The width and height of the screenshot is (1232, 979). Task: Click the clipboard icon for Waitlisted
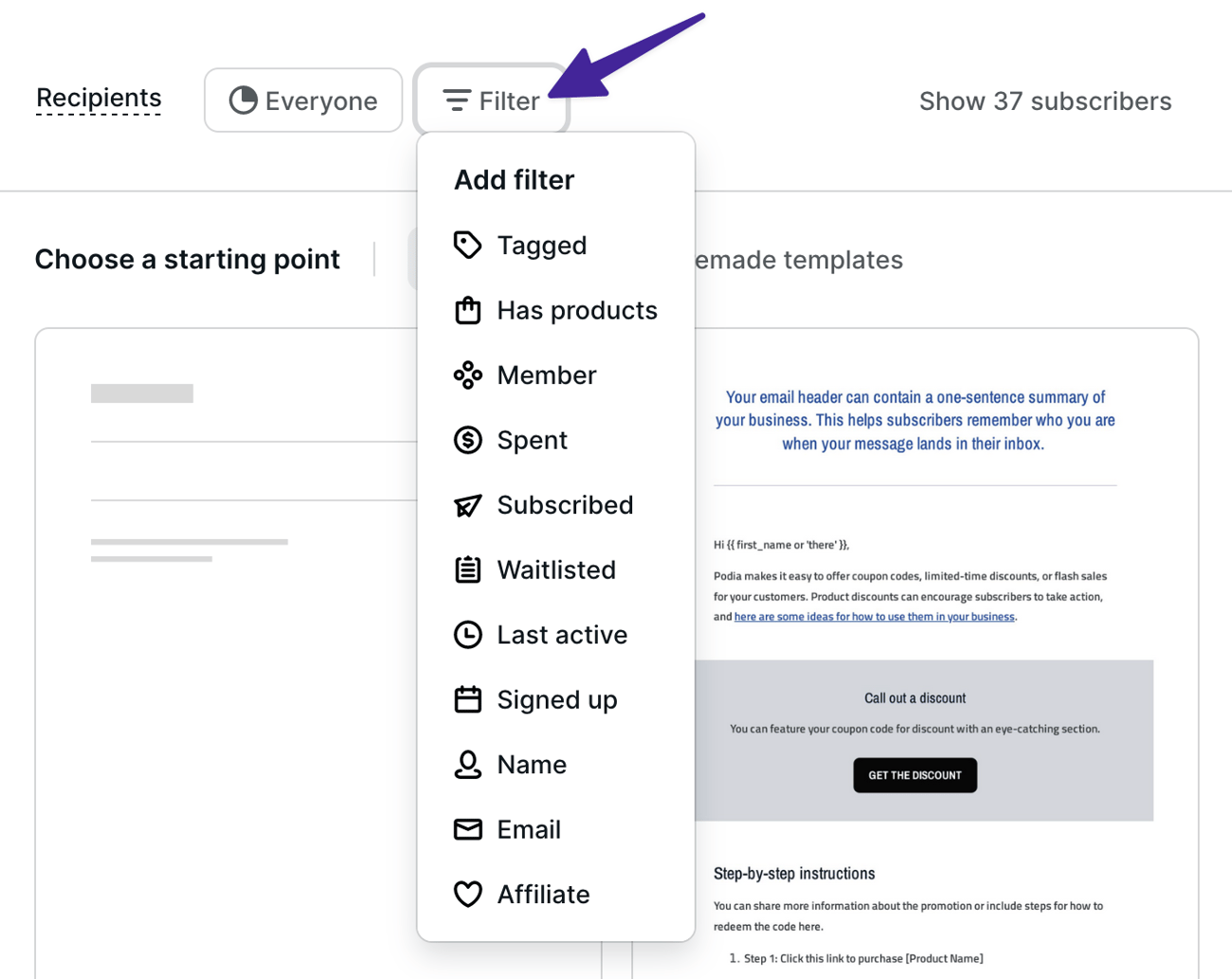(x=467, y=570)
